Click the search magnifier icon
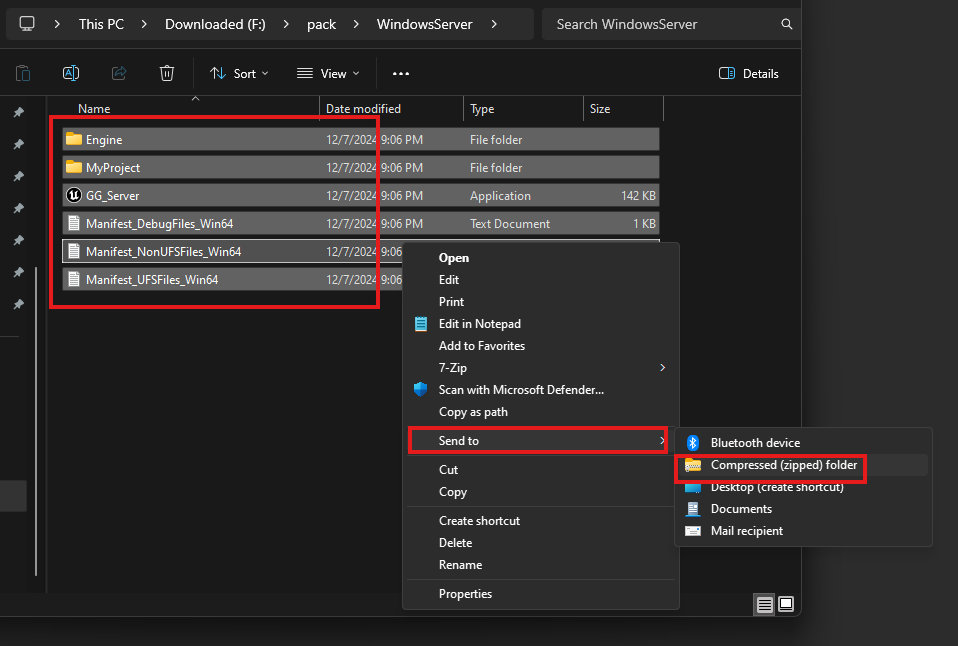Image resolution: width=958 pixels, height=646 pixels. (787, 24)
